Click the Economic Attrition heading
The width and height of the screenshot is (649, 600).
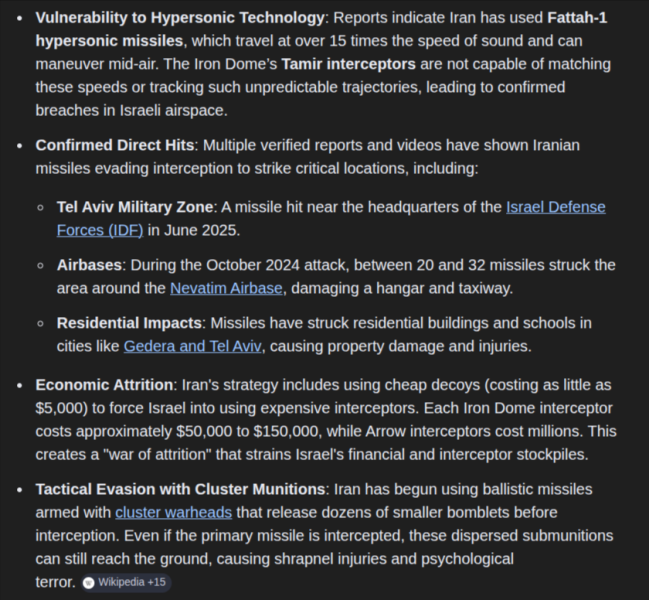[104, 385]
